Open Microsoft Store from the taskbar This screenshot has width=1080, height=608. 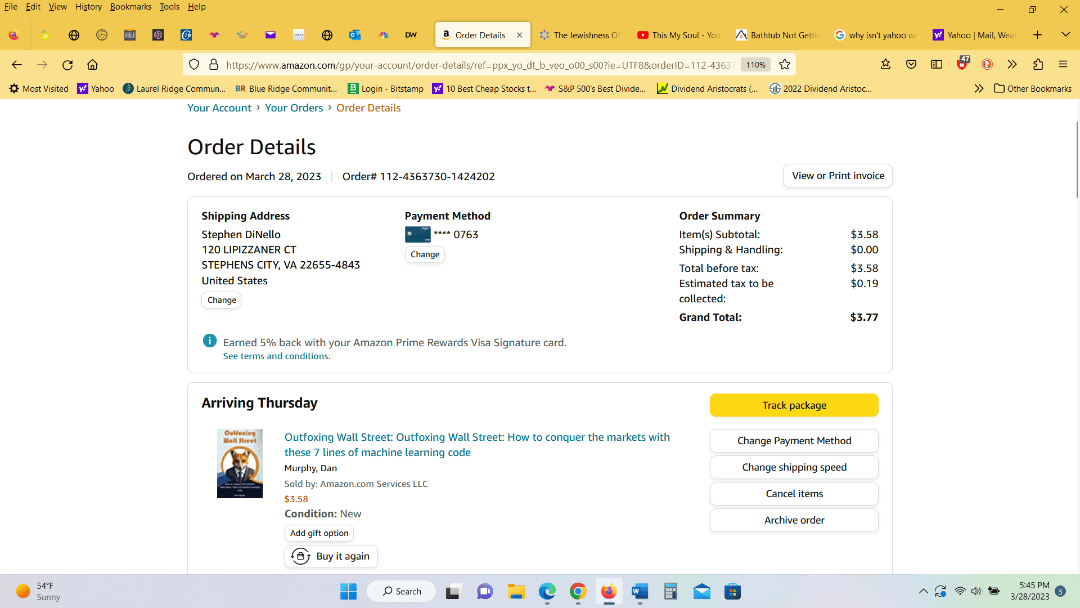pyautogui.click(x=733, y=591)
